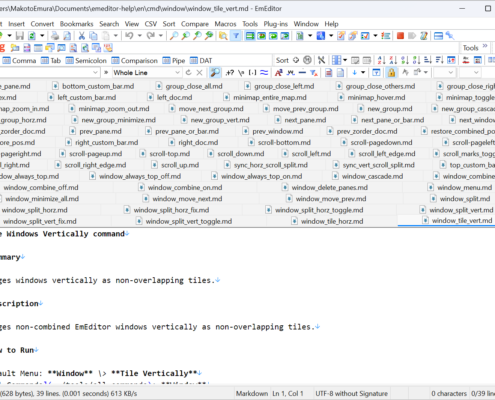Click the scissors tool in CSV toolbar
Image resolution: width=495 pixels, height=400 pixels.
[321, 60]
